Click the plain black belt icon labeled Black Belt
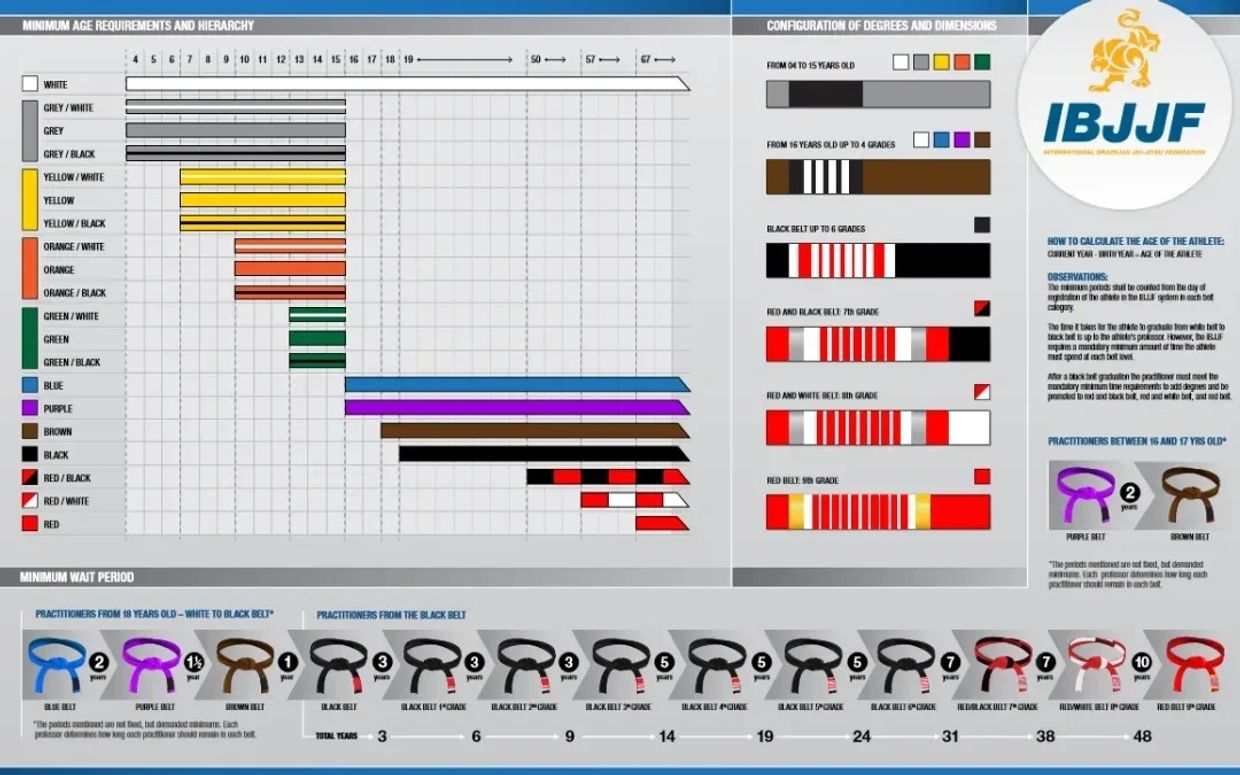The height and width of the screenshot is (775, 1240). pos(339,665)
